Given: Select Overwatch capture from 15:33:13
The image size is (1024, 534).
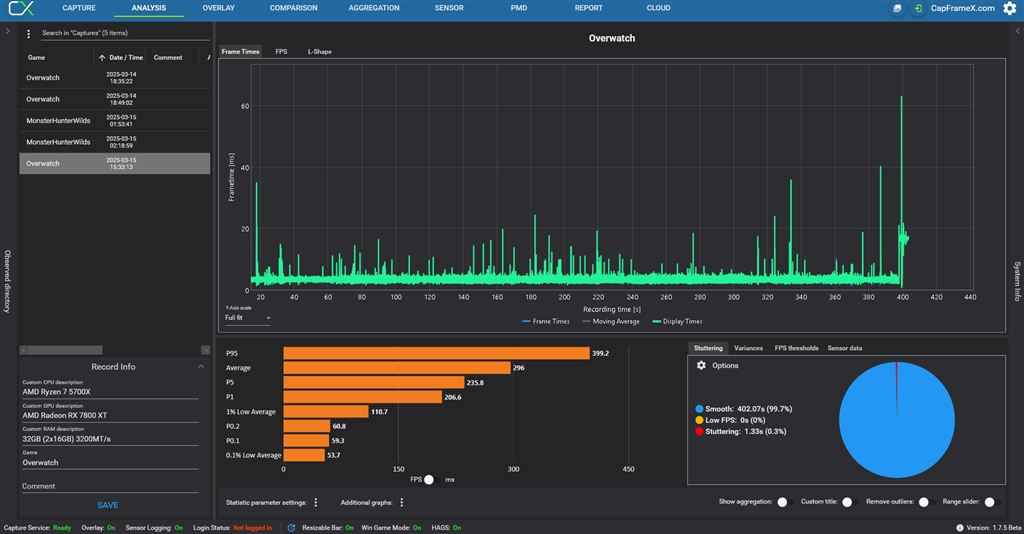Looking at the screenshot, I should coord(115,164).
